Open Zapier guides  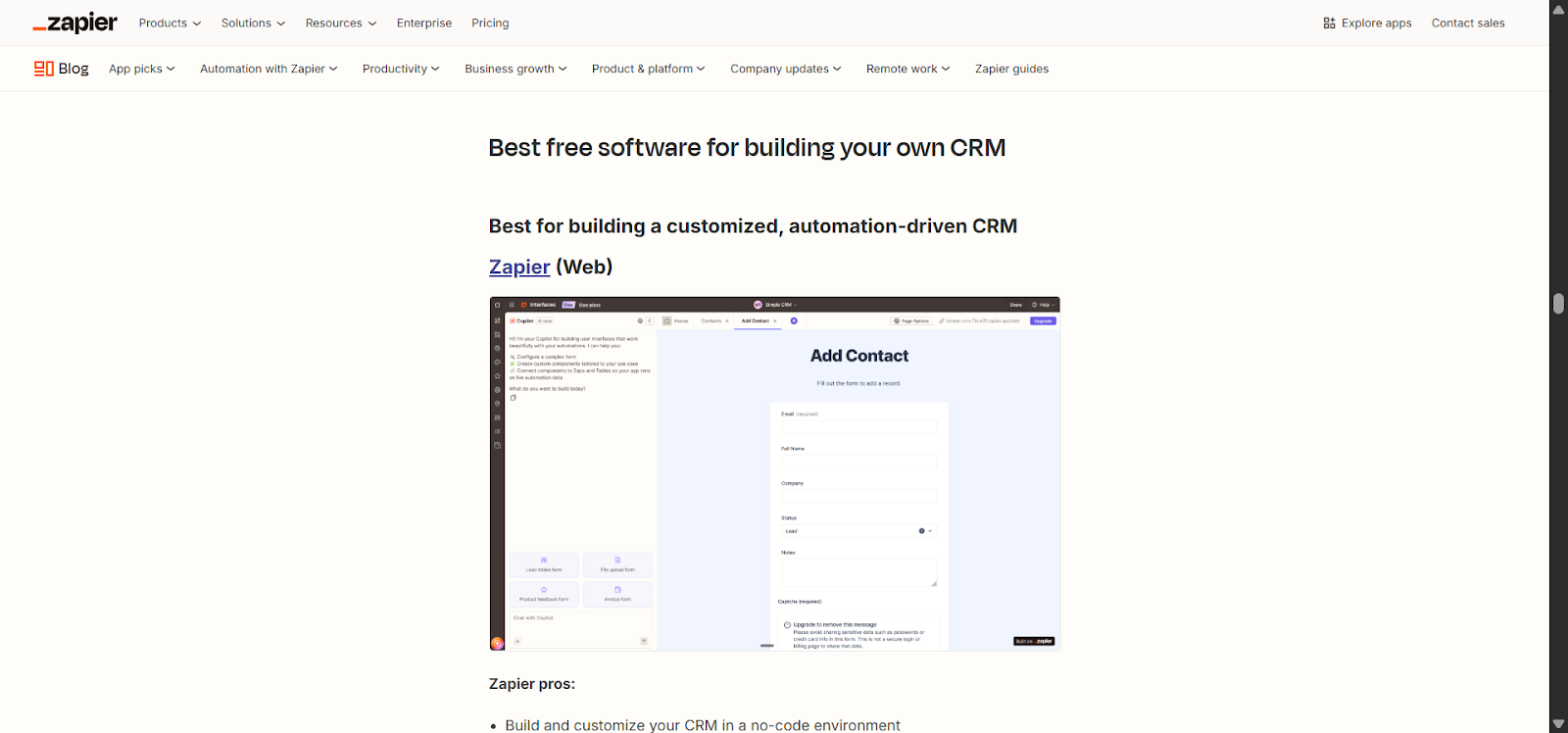(1011, 69)
